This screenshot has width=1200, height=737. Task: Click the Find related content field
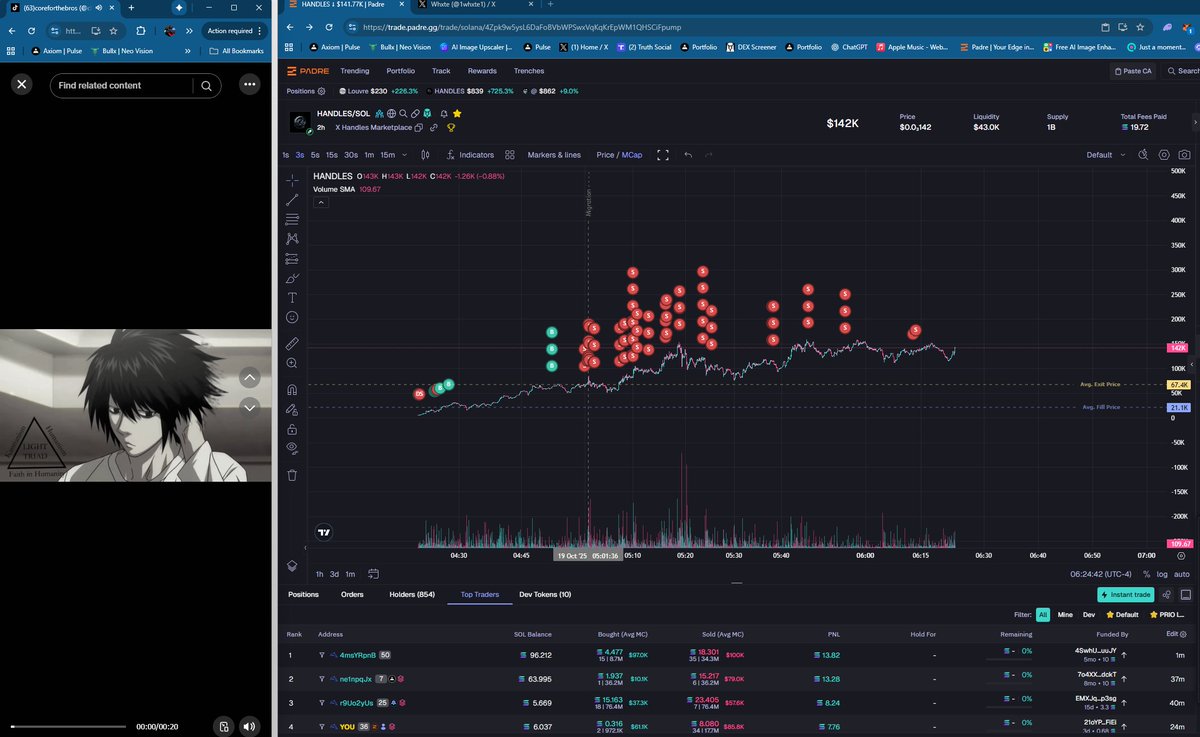point(124,85)
